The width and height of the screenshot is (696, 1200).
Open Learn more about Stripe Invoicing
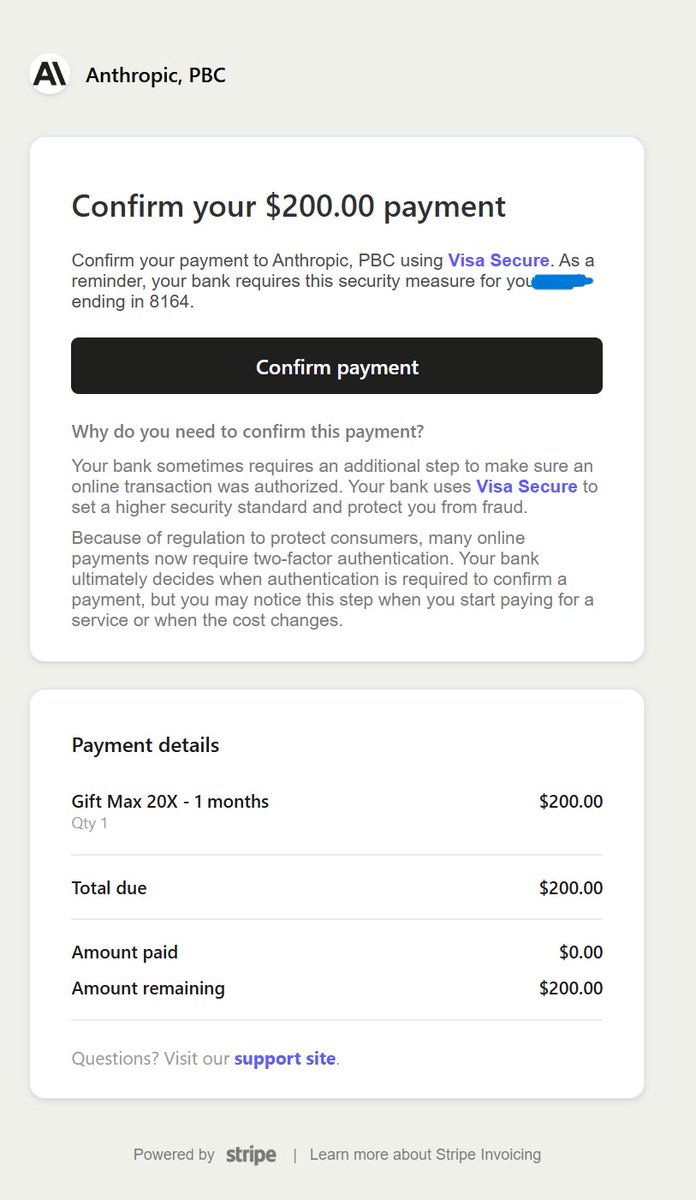425,1154
